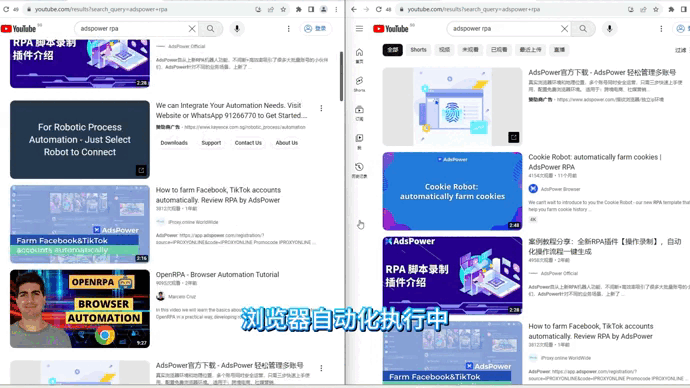Select the Shorts filter chip
Viewport: 690px width, 388px height.
418,50
